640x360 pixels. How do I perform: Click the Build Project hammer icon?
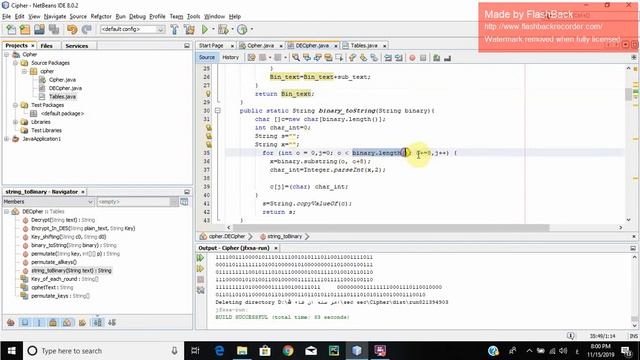coord(174,29)
